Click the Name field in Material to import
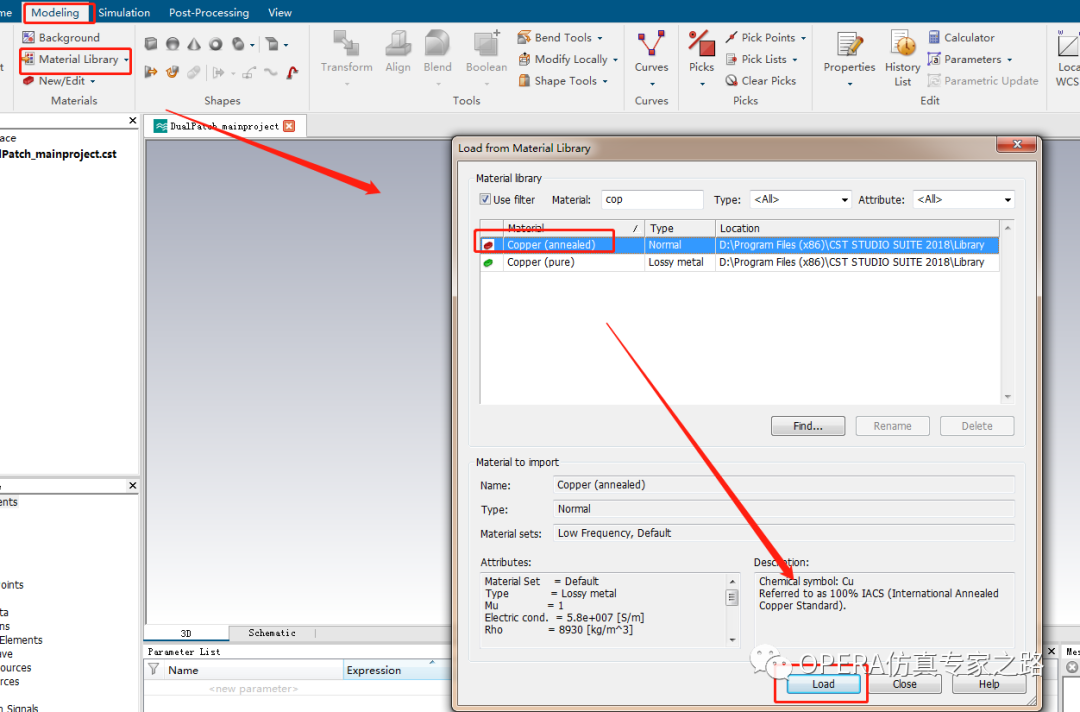This screenshot has width=1080, height=712. point(783,485)
